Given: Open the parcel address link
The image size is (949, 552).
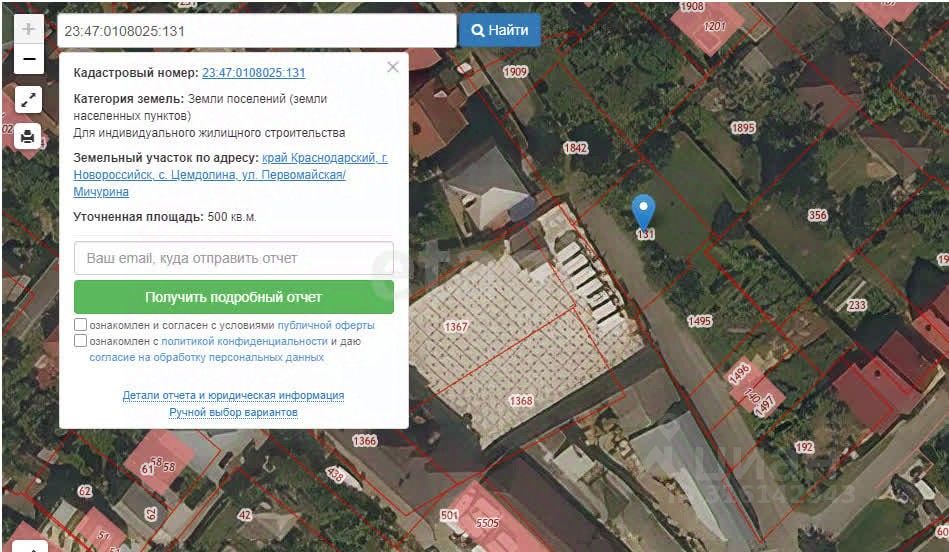Looking at the screenshot, I should pyautogui.click(x=231, y=174).
